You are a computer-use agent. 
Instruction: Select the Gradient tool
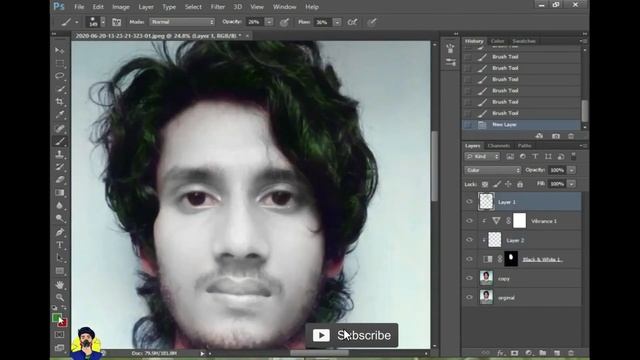(60, 193)
